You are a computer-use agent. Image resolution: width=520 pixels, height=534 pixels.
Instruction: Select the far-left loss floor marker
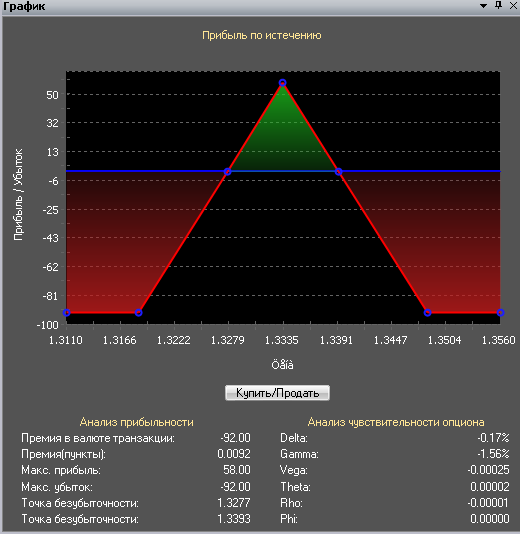click(67, 313)
